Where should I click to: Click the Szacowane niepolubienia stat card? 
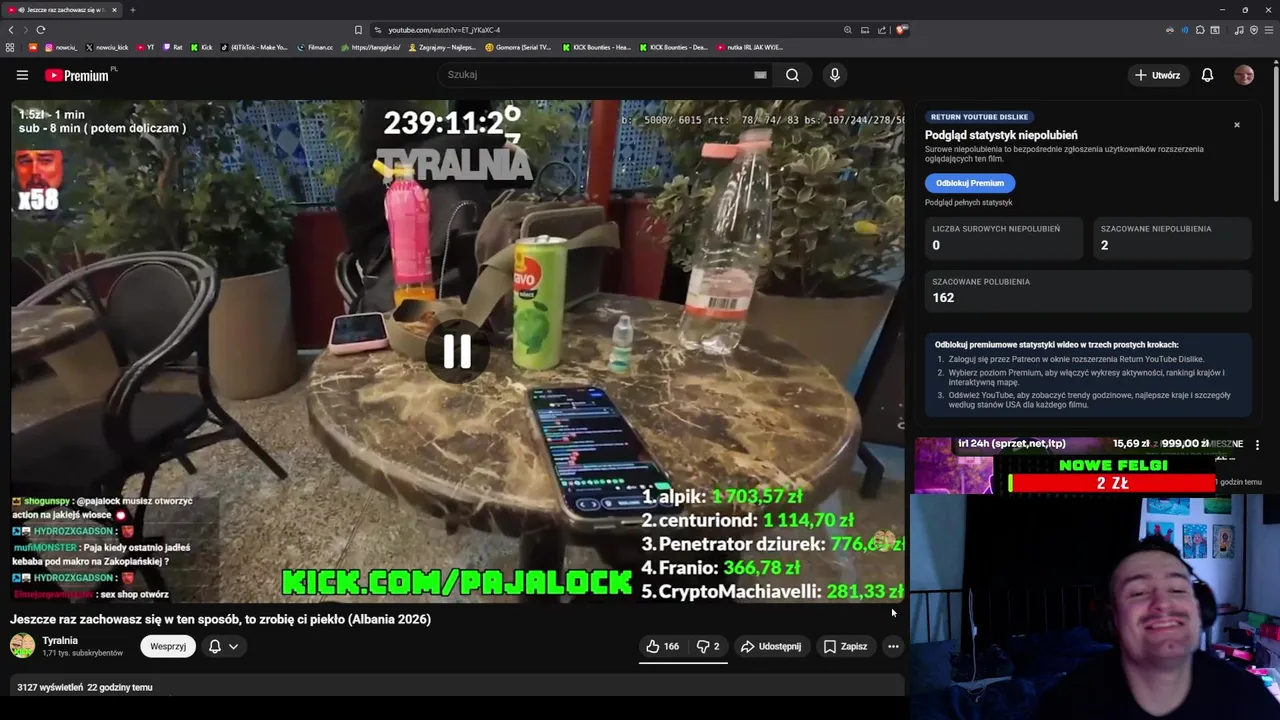point(1172,238)
